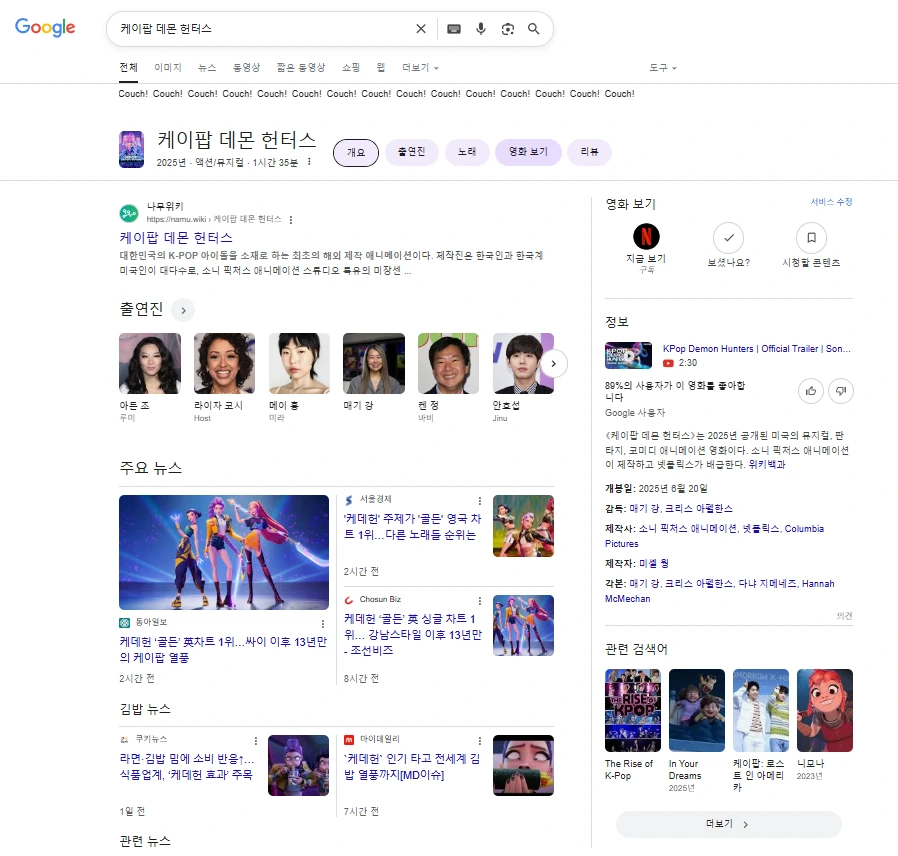Click the Google logo
The image size is (898, 856).
click(x=45, y=27)
